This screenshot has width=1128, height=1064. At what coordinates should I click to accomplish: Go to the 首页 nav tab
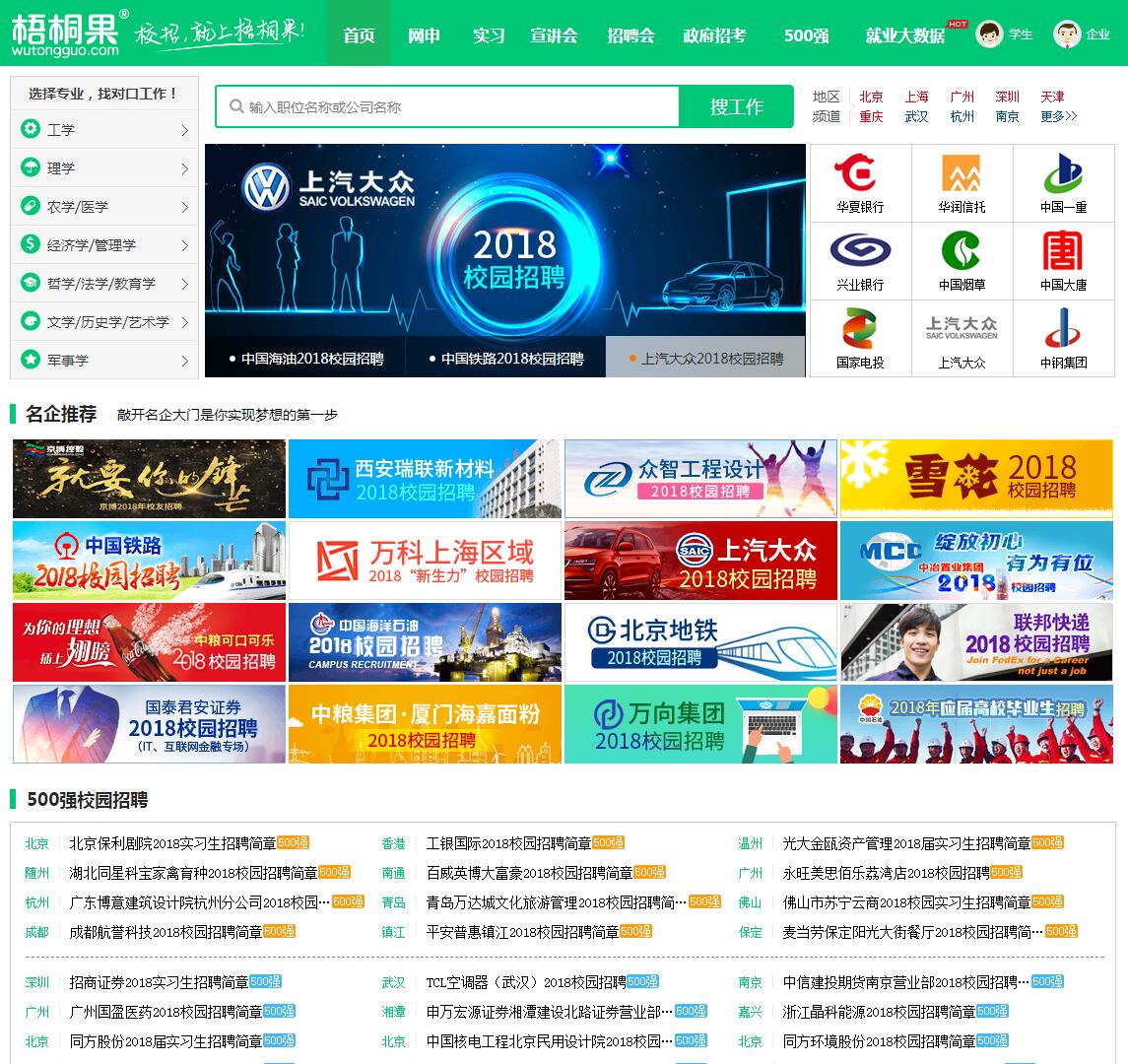pyautogui.click(x=359, y=34)
